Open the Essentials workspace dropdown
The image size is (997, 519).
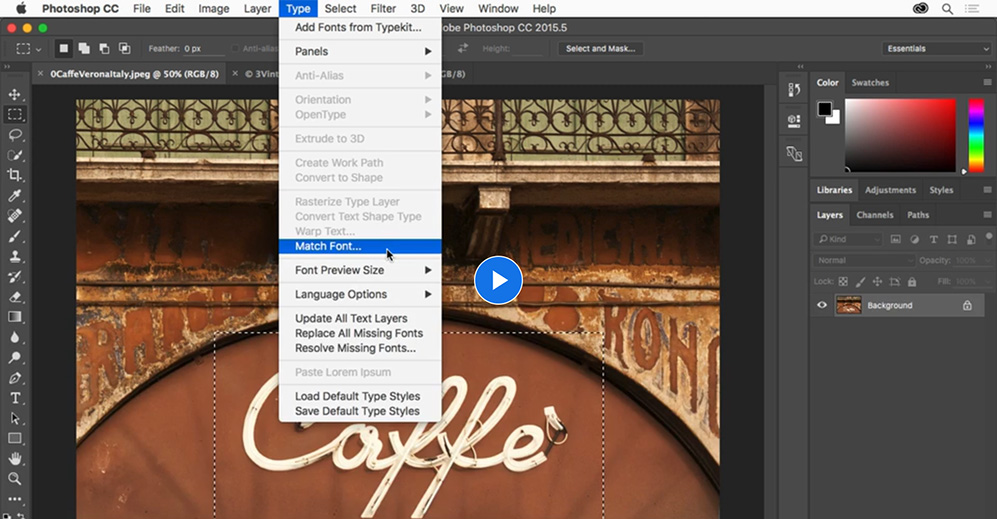coord(936,48)
